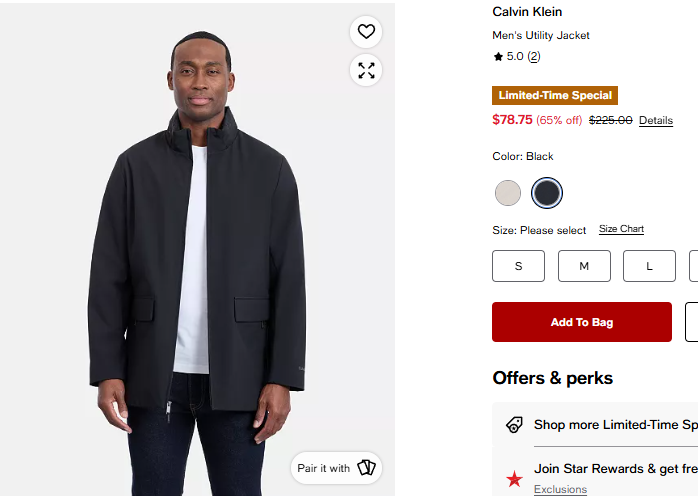Click the Limited-Time Specials tag icon

pos(514,425)
